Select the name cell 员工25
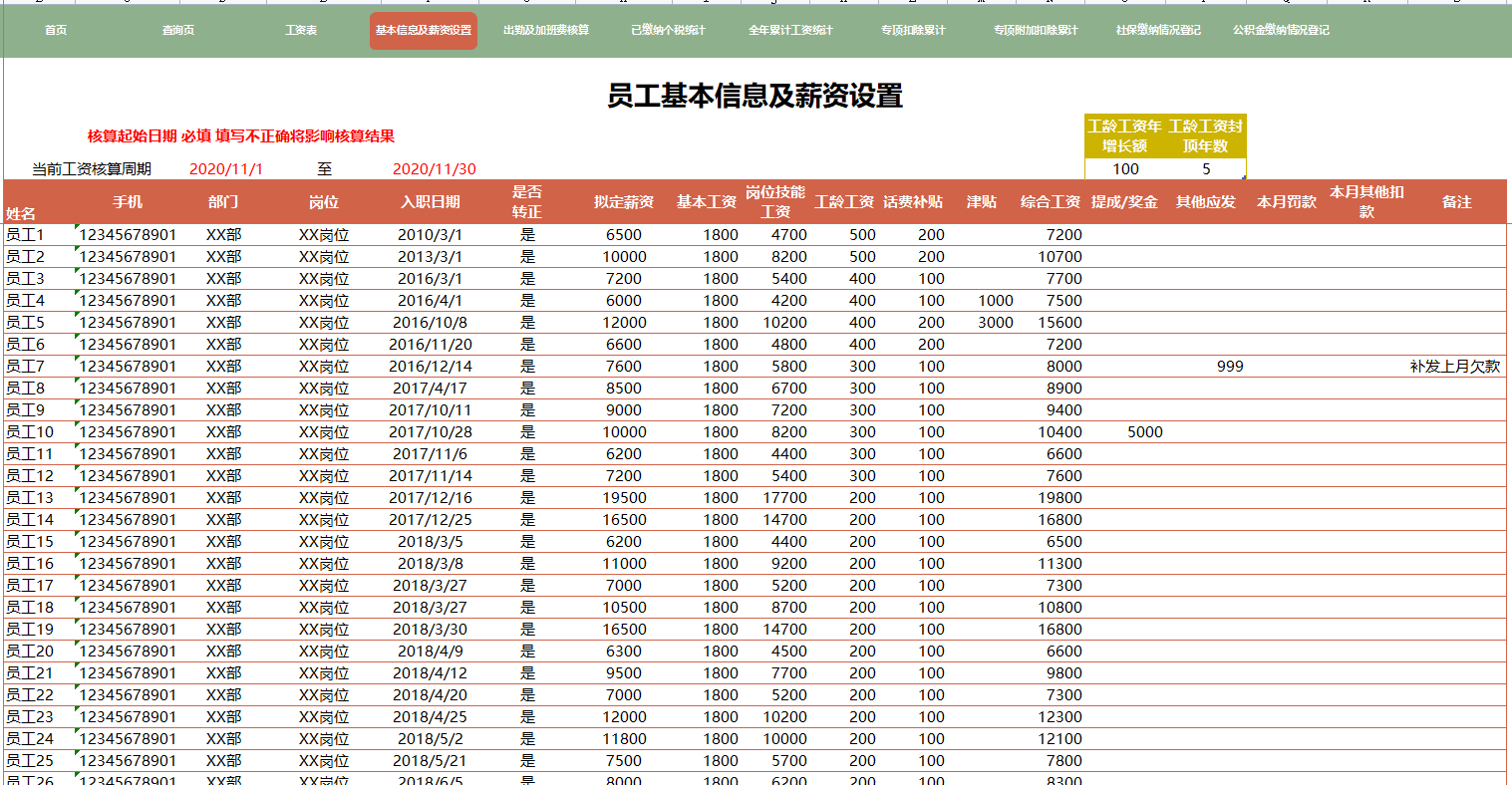This screenshot has height=785, width=1512. coord(30,761)
